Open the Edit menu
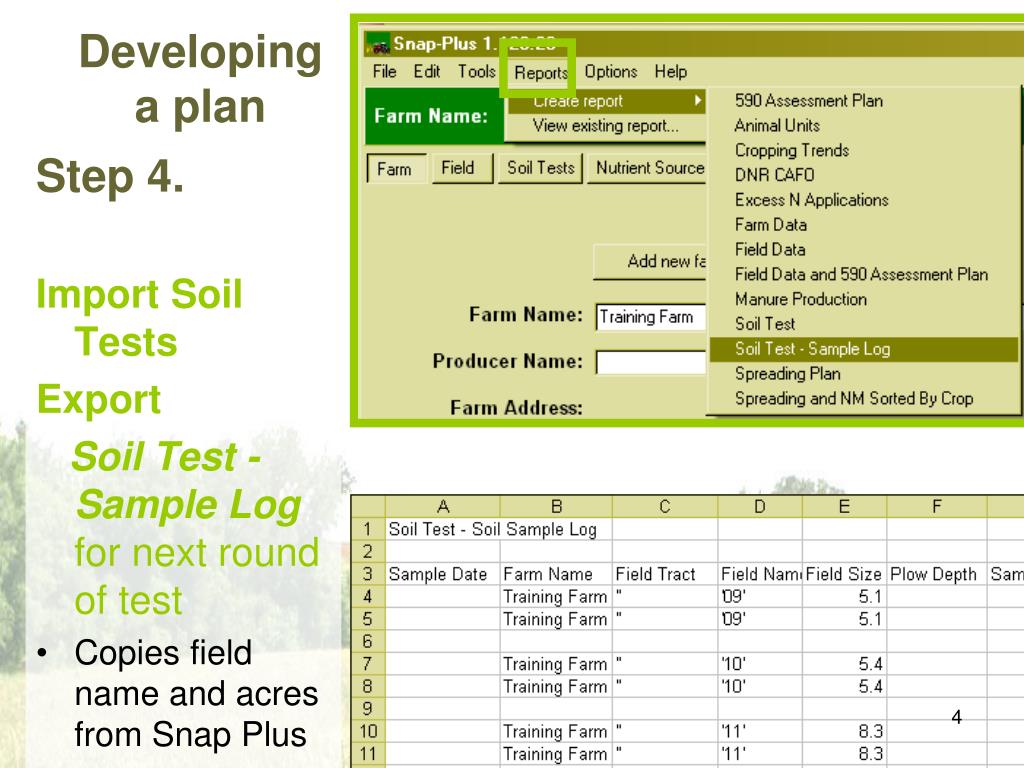 tap(426, 72)
